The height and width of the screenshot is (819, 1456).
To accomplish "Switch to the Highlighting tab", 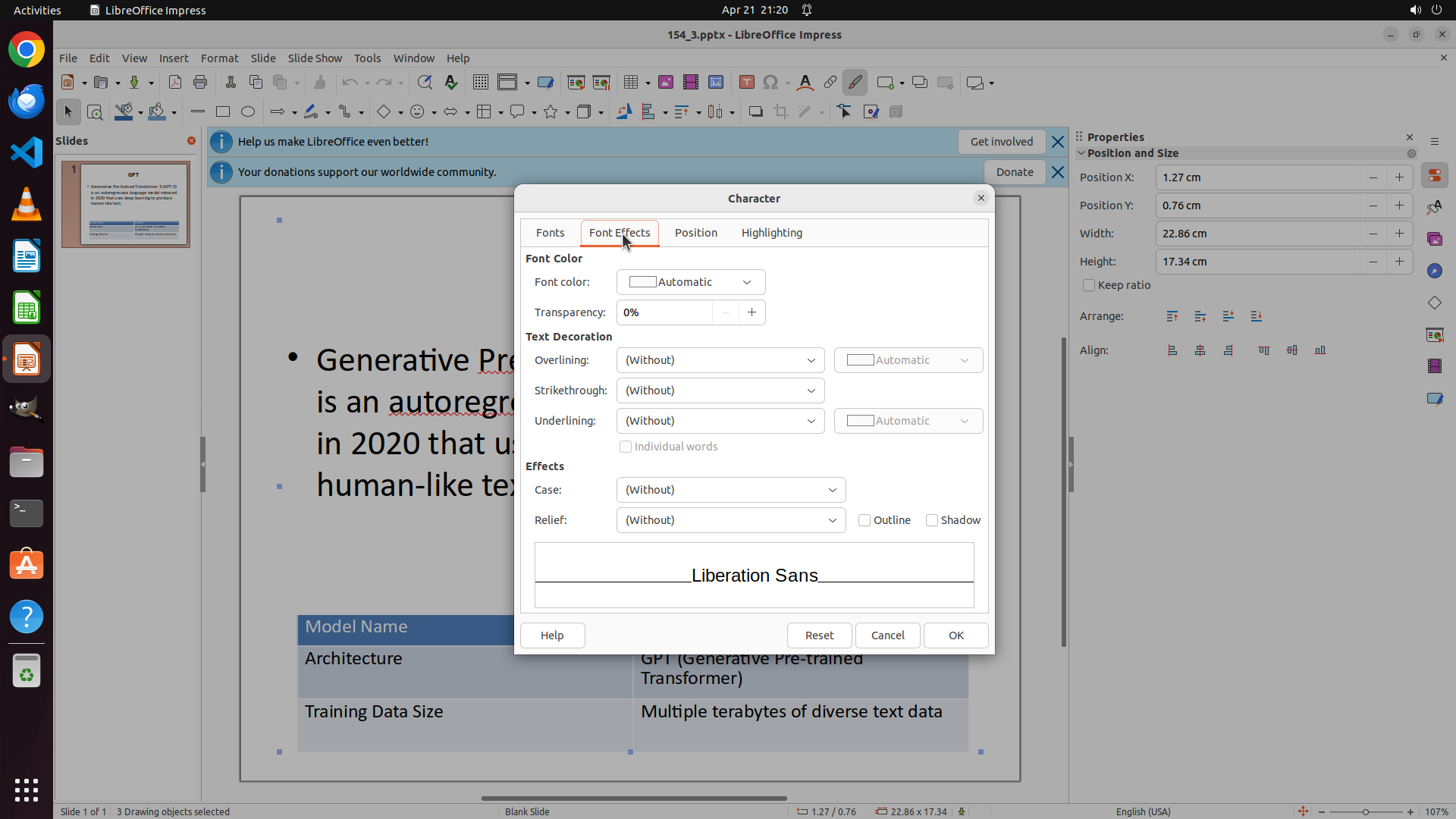I will pos(771,233).
